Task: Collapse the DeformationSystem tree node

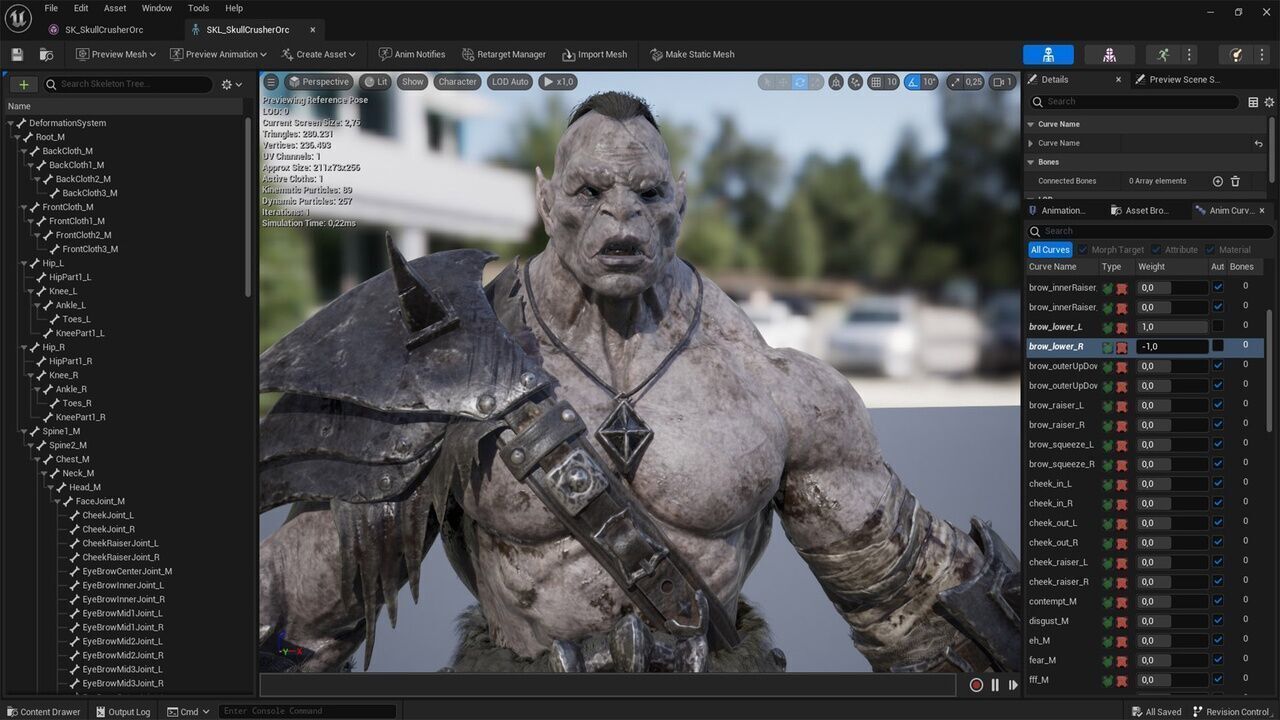Action: (x=10, y=123)
